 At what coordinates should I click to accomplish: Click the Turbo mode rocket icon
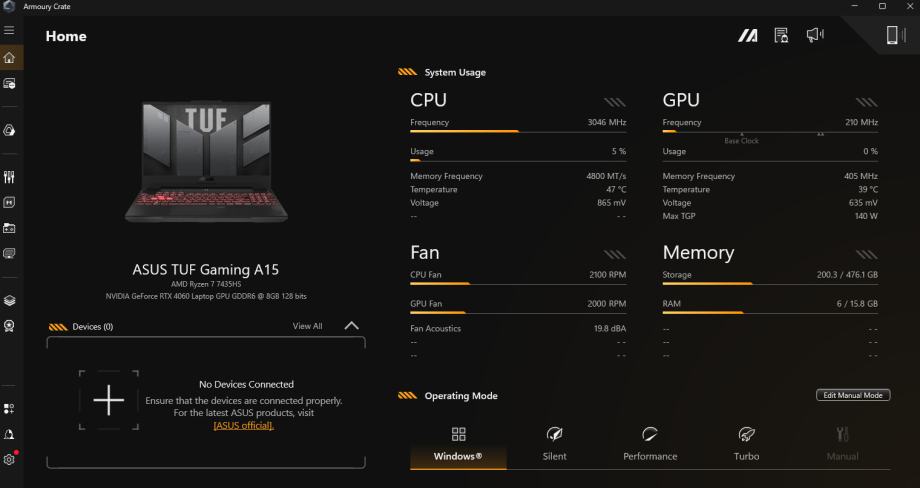pyautogui.click(x=746, y=434)
